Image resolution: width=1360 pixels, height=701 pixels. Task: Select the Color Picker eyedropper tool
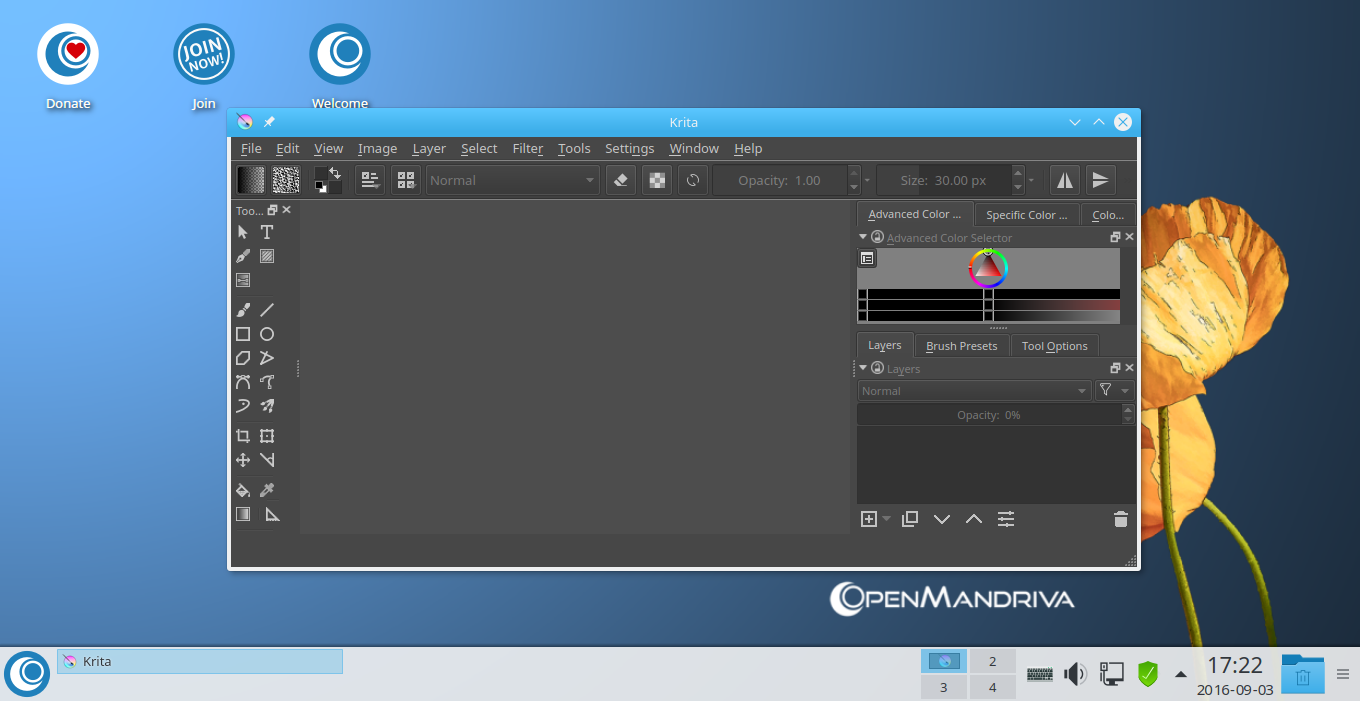click(267, 490)
